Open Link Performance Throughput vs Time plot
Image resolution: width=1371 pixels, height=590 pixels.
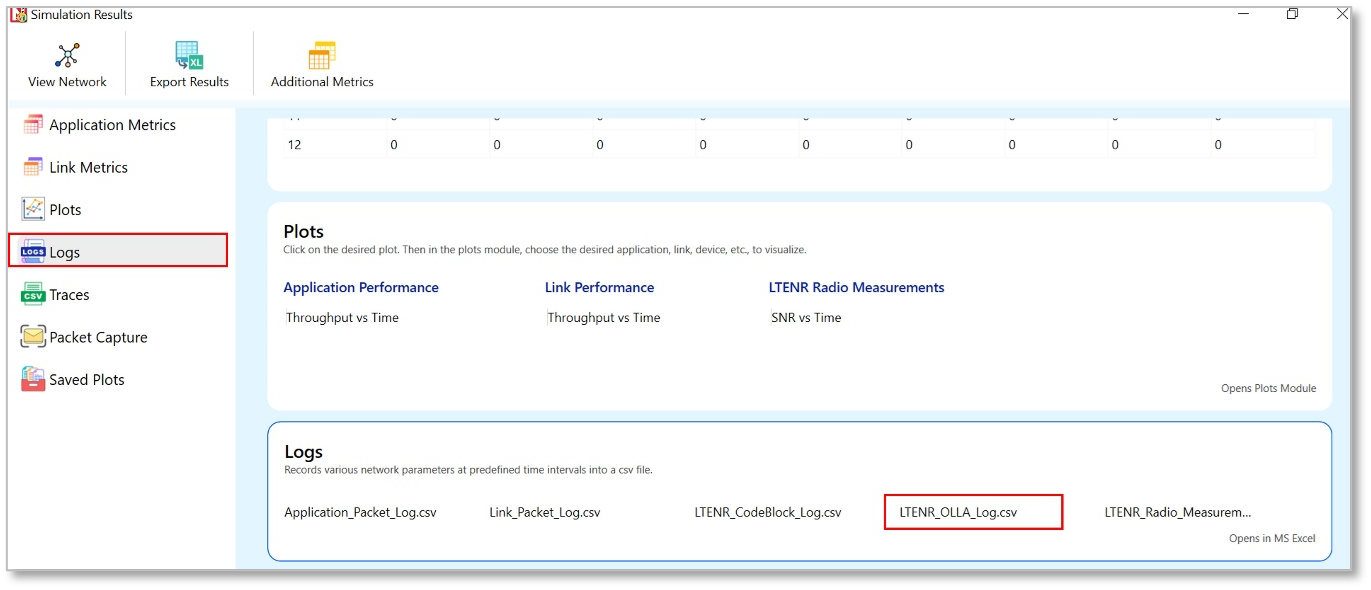point(604,318)
